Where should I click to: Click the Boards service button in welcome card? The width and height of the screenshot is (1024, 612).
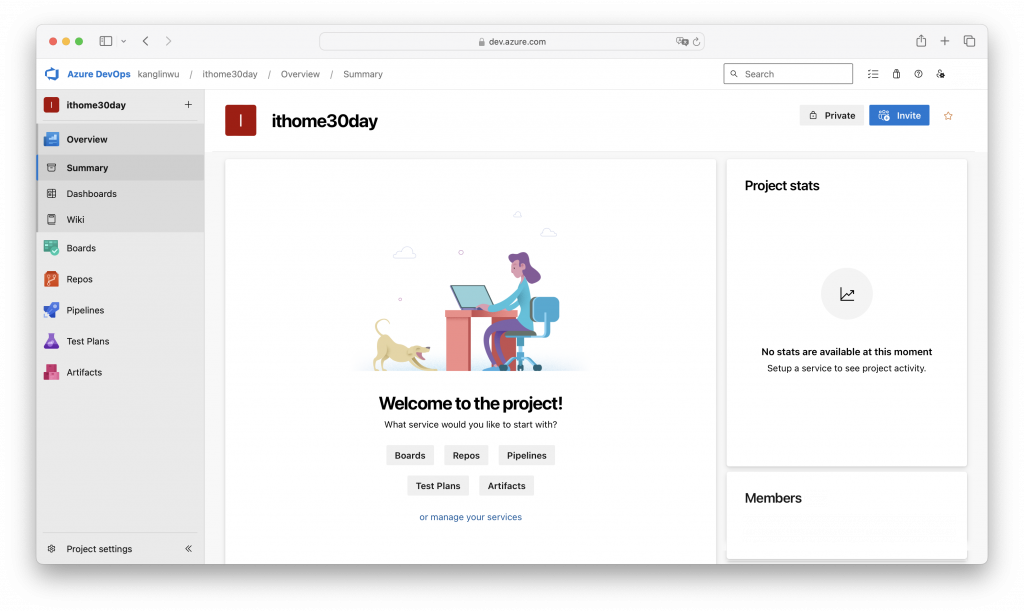pyautogui.click(x=410, y=455)
